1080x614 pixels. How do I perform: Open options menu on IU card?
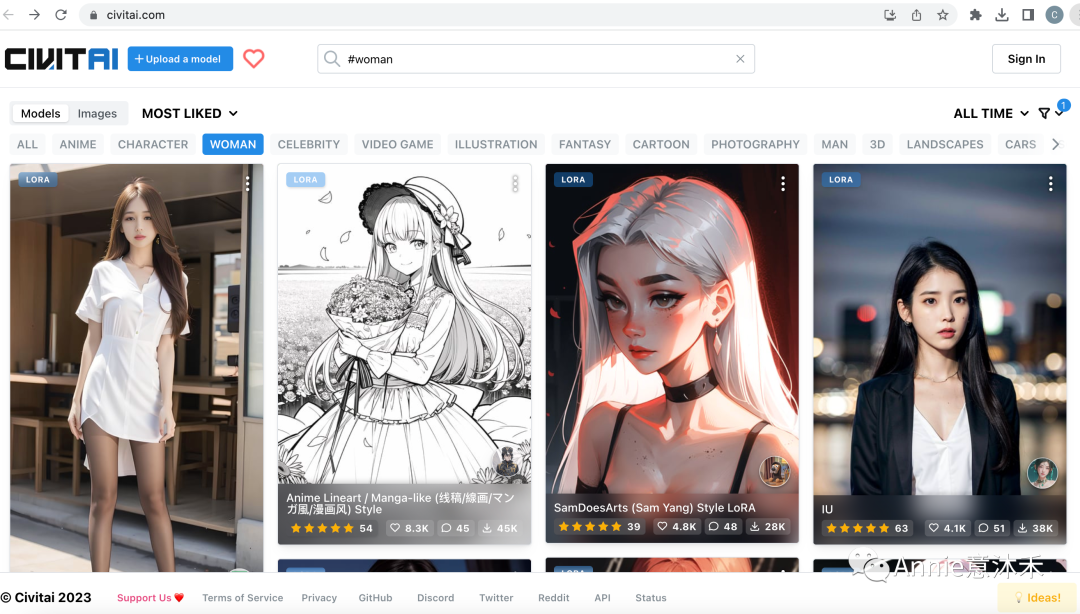pyautogui.click(x=1050, y=183)
